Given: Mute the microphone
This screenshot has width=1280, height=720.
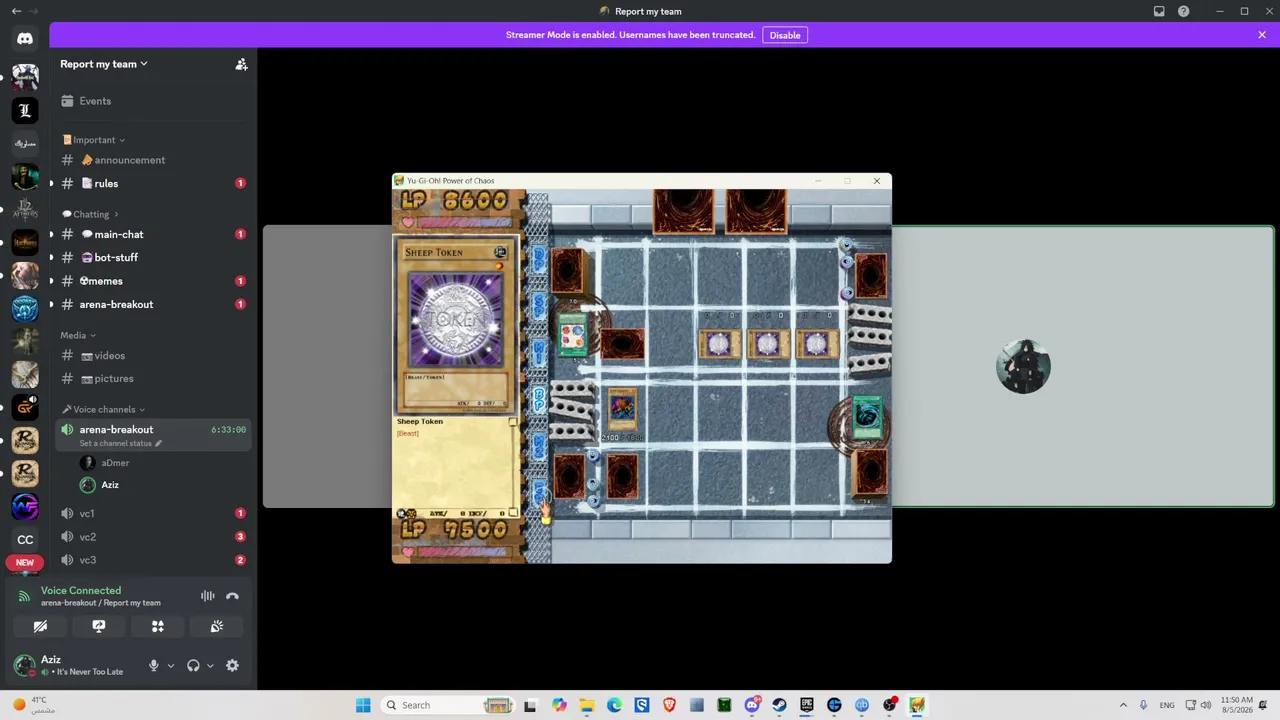Looking at the screenshot, I should coord(154,666).
